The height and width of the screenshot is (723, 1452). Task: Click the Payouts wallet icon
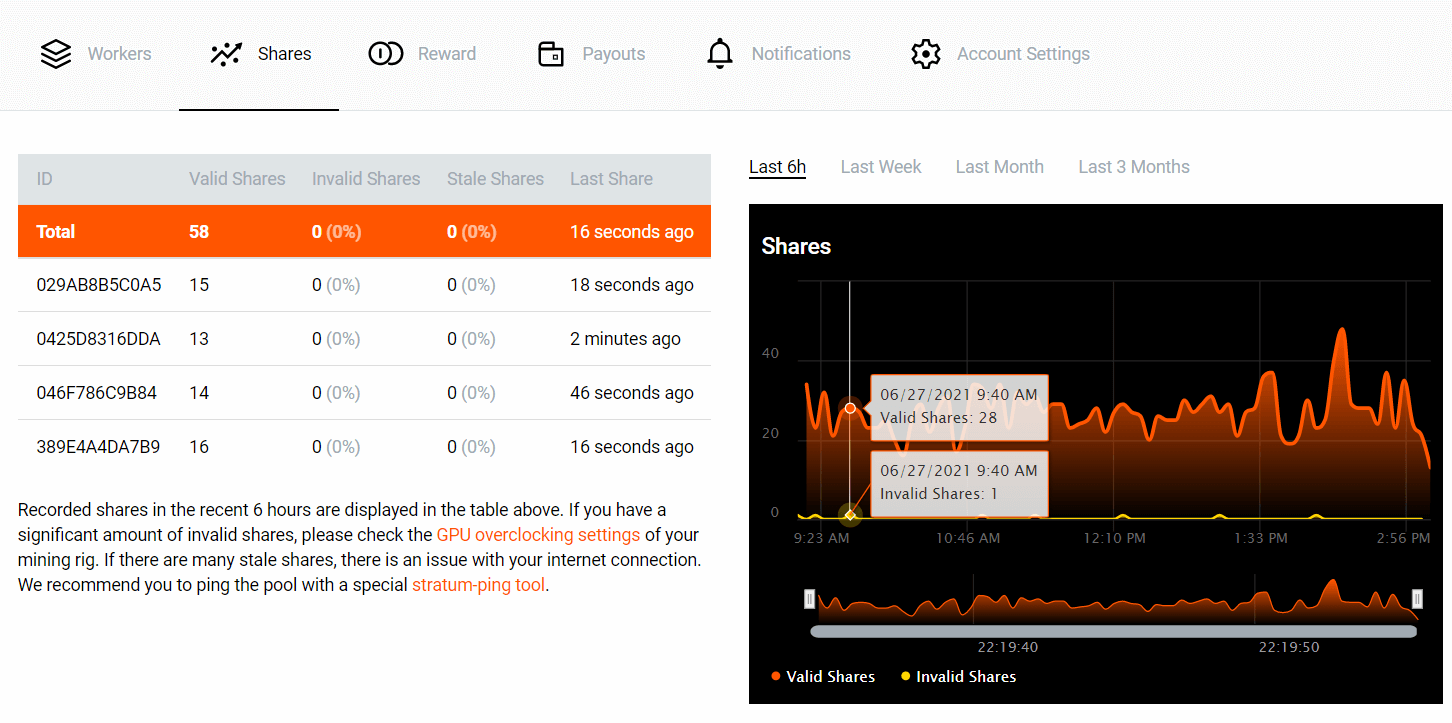[551, 54]
